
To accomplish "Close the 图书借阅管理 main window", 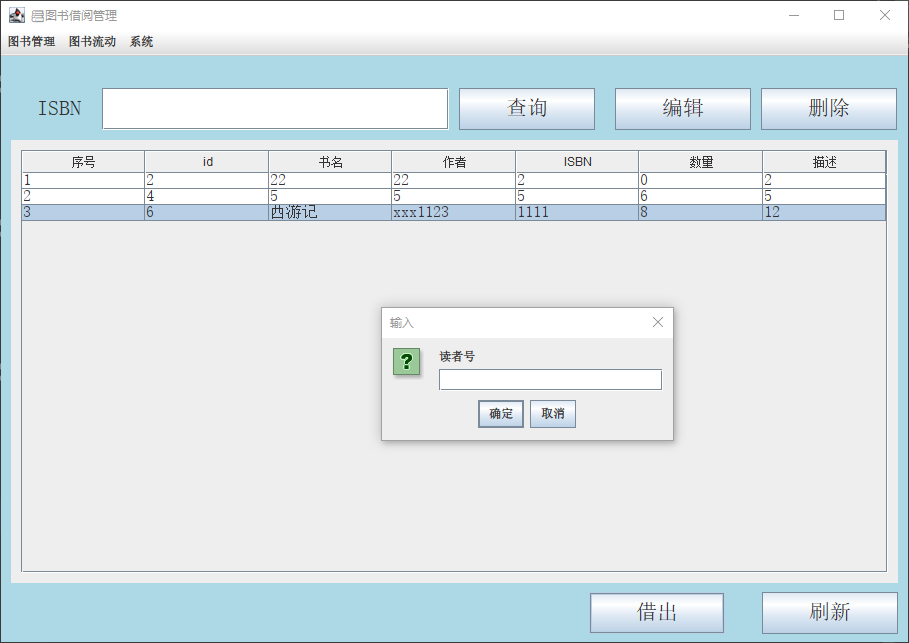I will coord(885,15).
